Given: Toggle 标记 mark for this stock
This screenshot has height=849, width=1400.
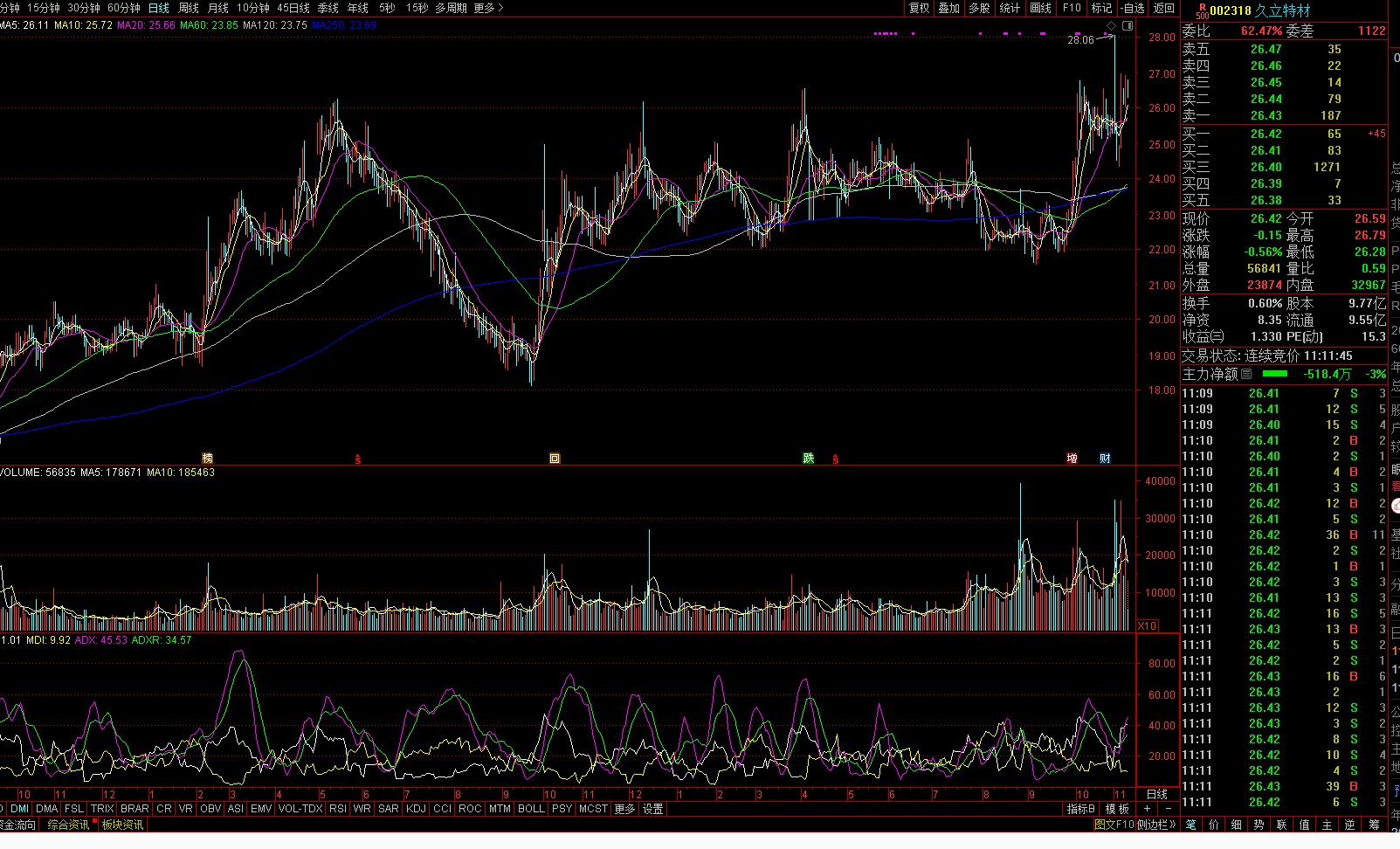Looking at the screenshot, I should 1101,8.
